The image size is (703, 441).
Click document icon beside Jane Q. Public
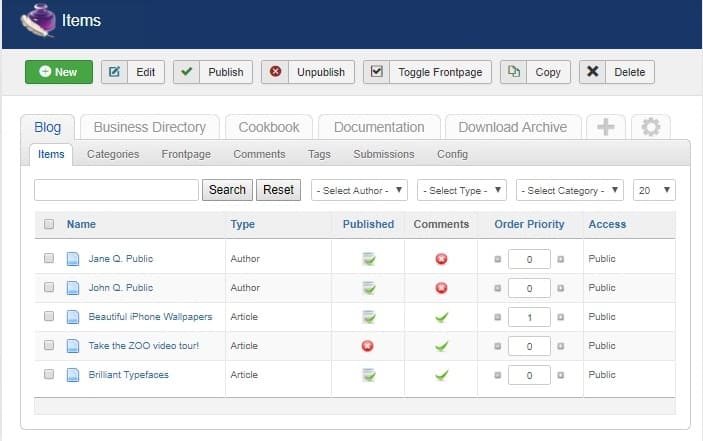73,259
